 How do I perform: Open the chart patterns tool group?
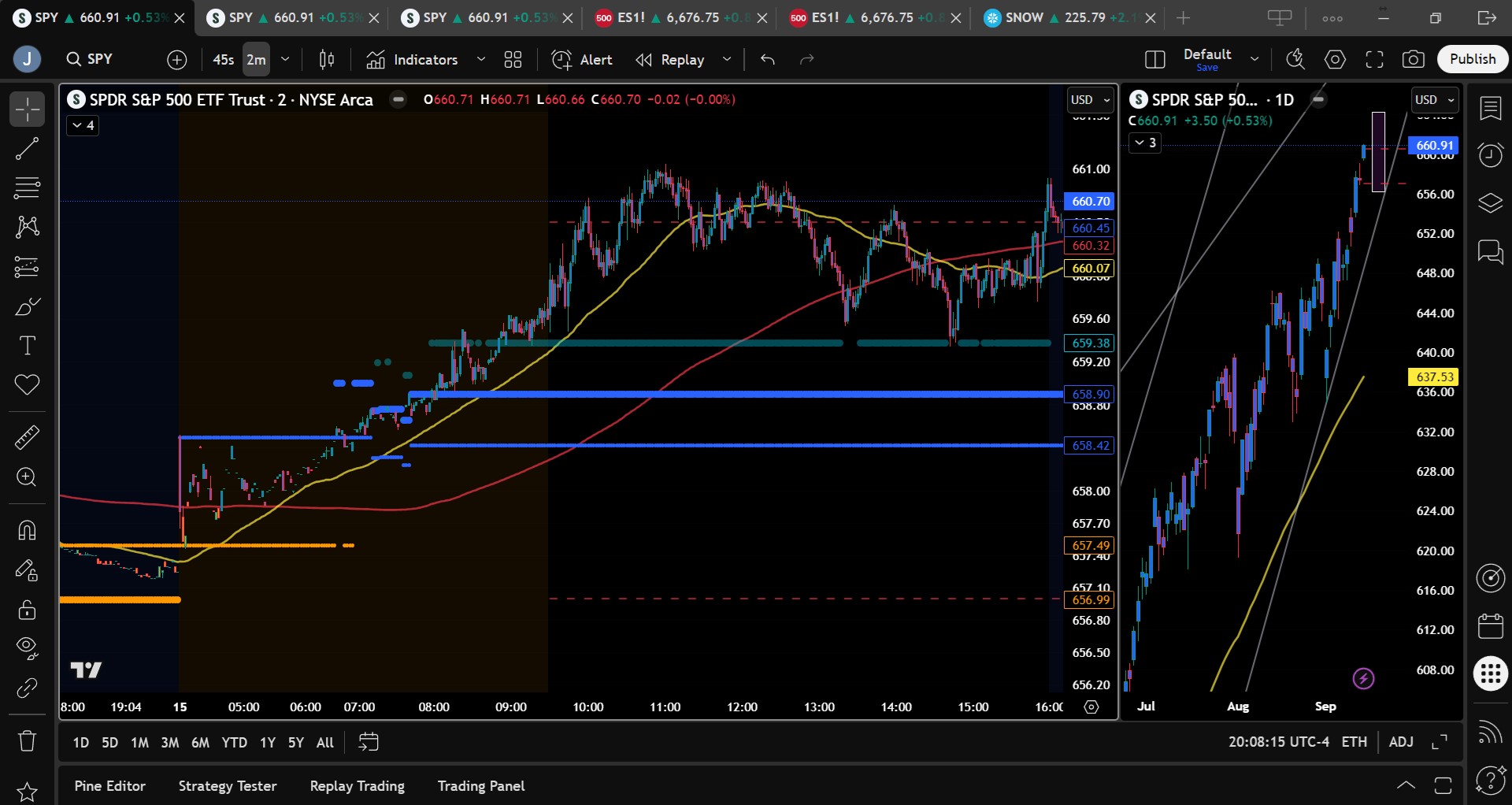pos(27,228)
